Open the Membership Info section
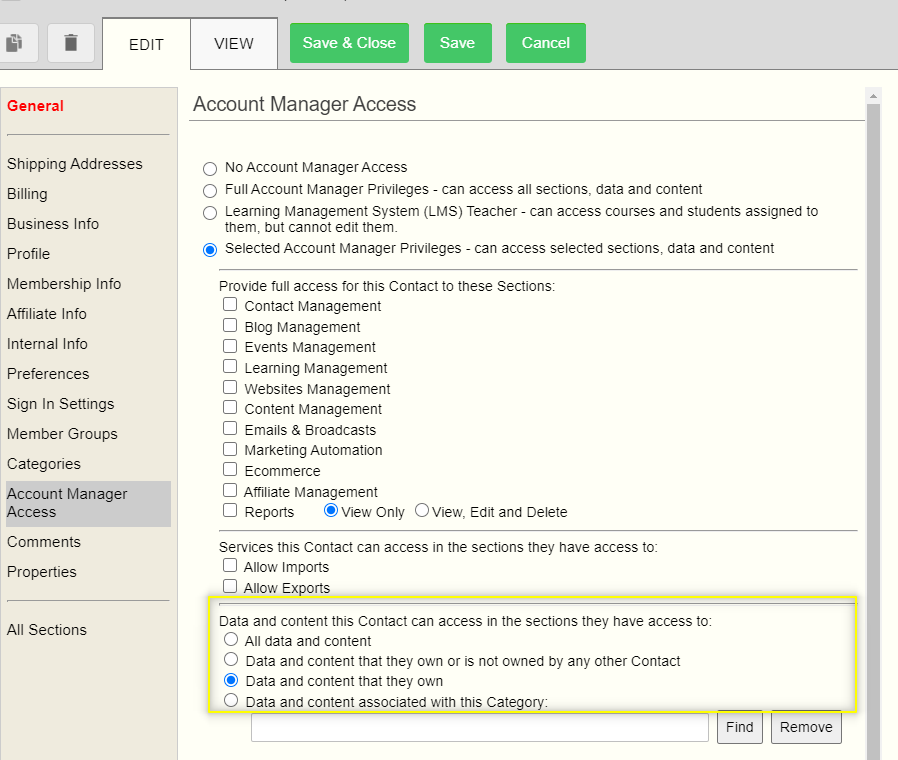898x760 pixels. point(64,284)
